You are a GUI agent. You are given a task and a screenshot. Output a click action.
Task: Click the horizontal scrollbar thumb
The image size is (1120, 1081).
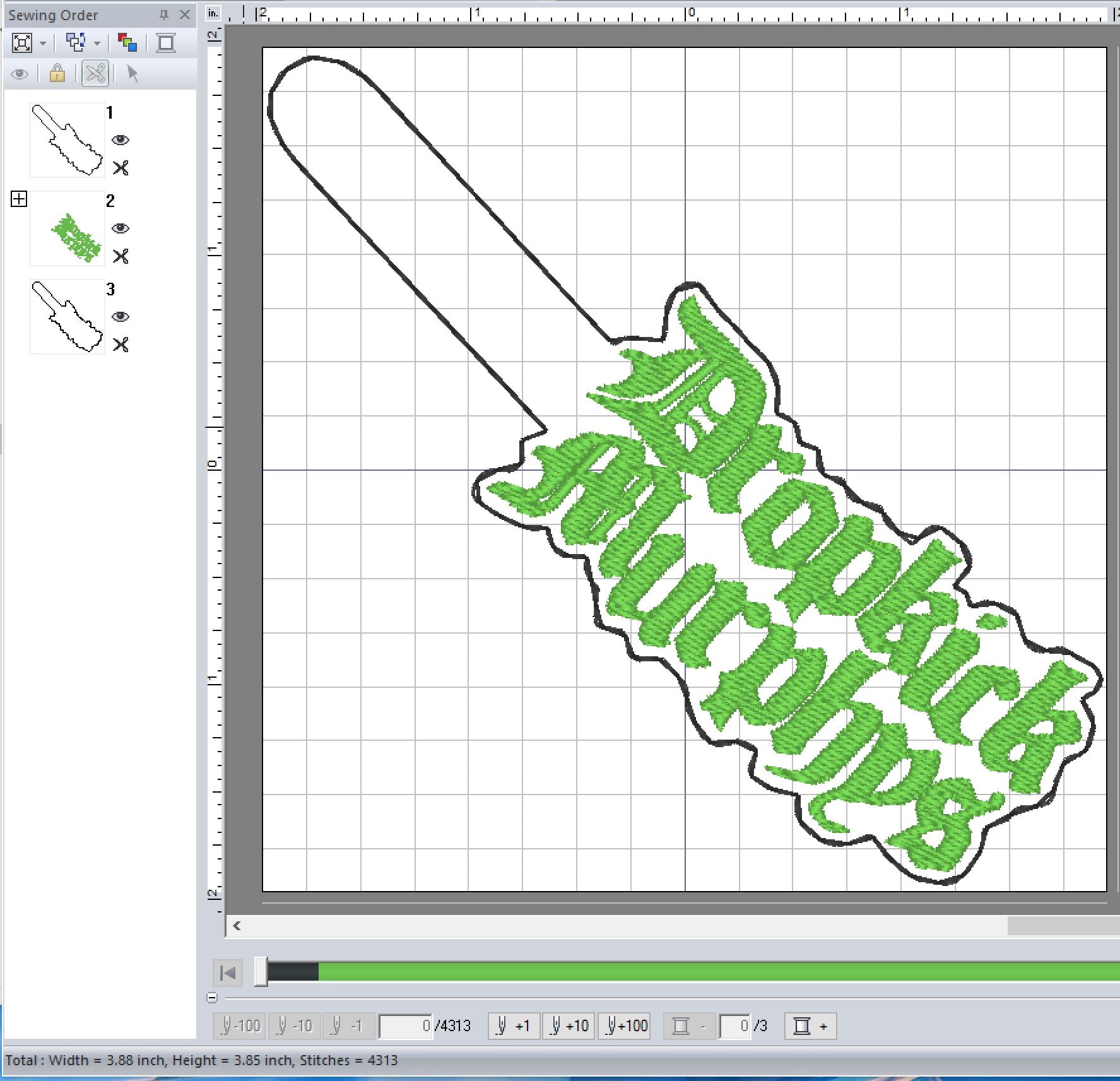coord(1063,926)
